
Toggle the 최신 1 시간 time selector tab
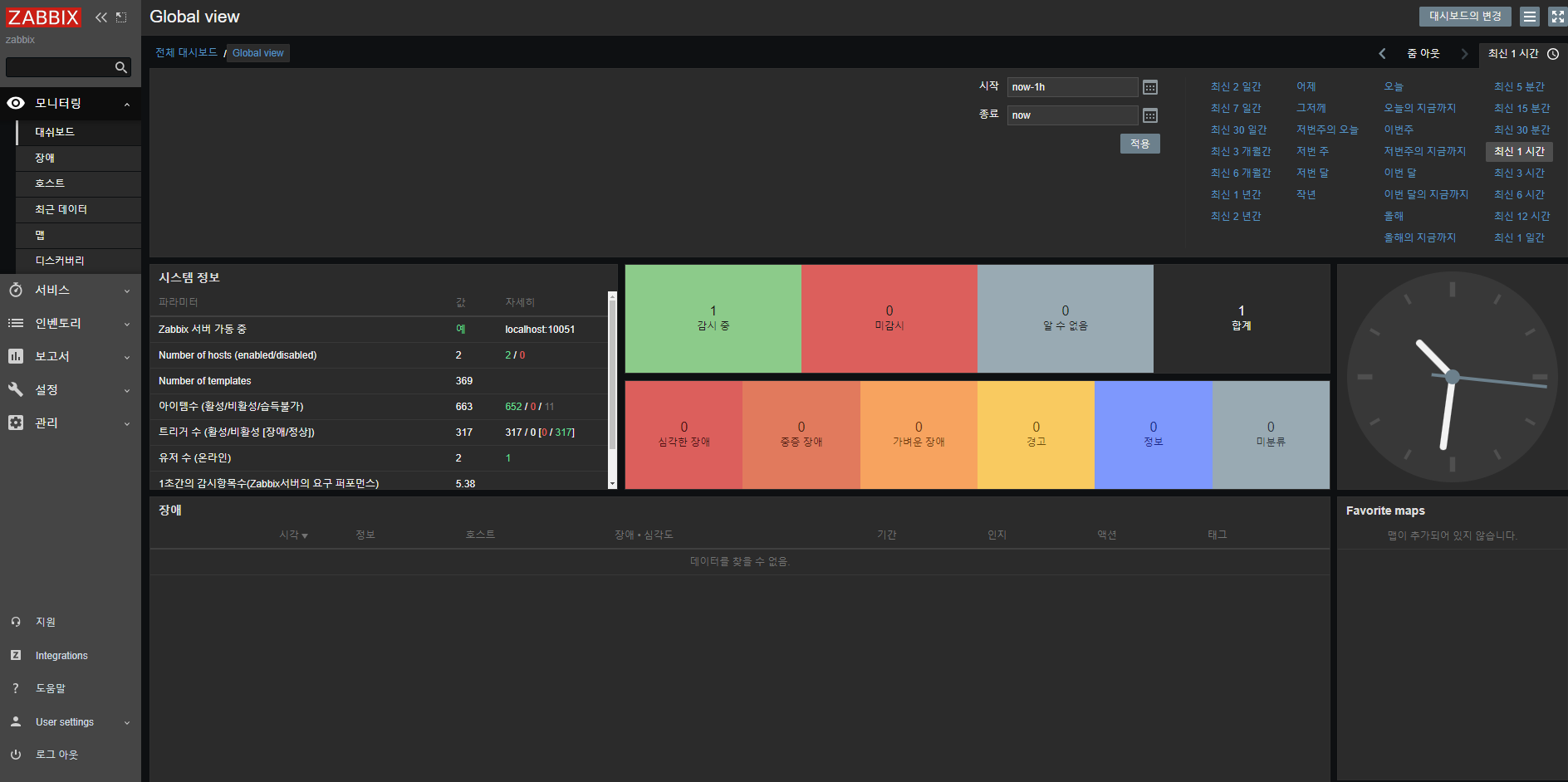click(1522, 53)
